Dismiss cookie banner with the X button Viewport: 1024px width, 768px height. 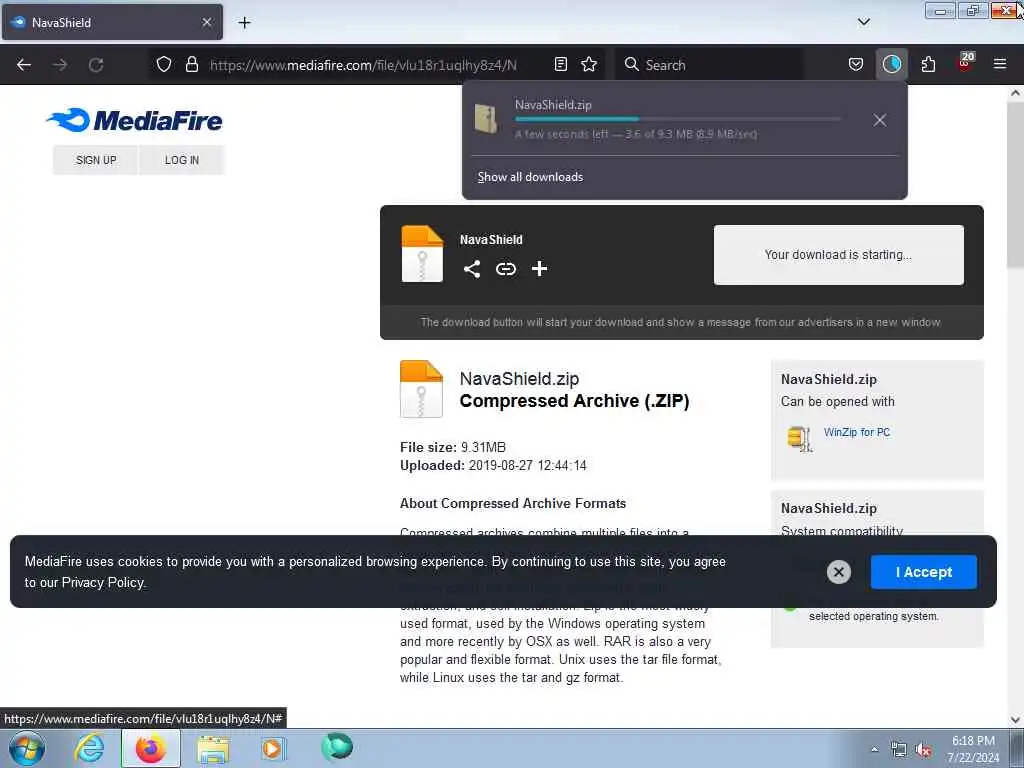[839, 572]
